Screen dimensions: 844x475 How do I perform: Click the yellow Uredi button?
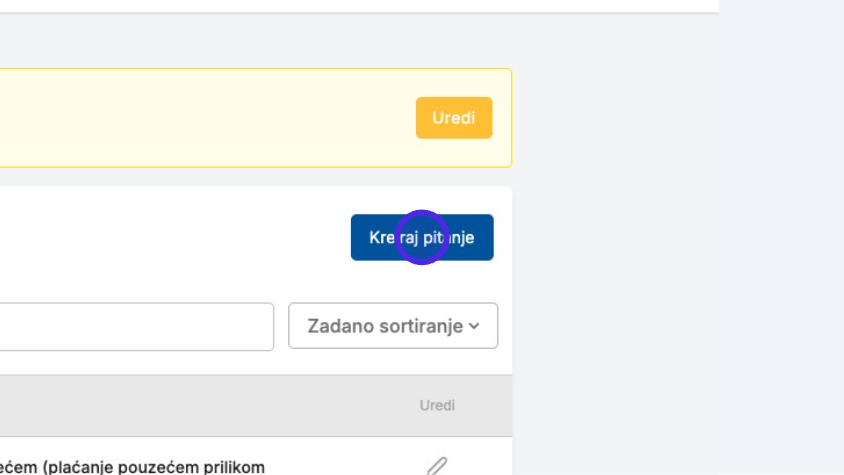(x=454, y=118)
